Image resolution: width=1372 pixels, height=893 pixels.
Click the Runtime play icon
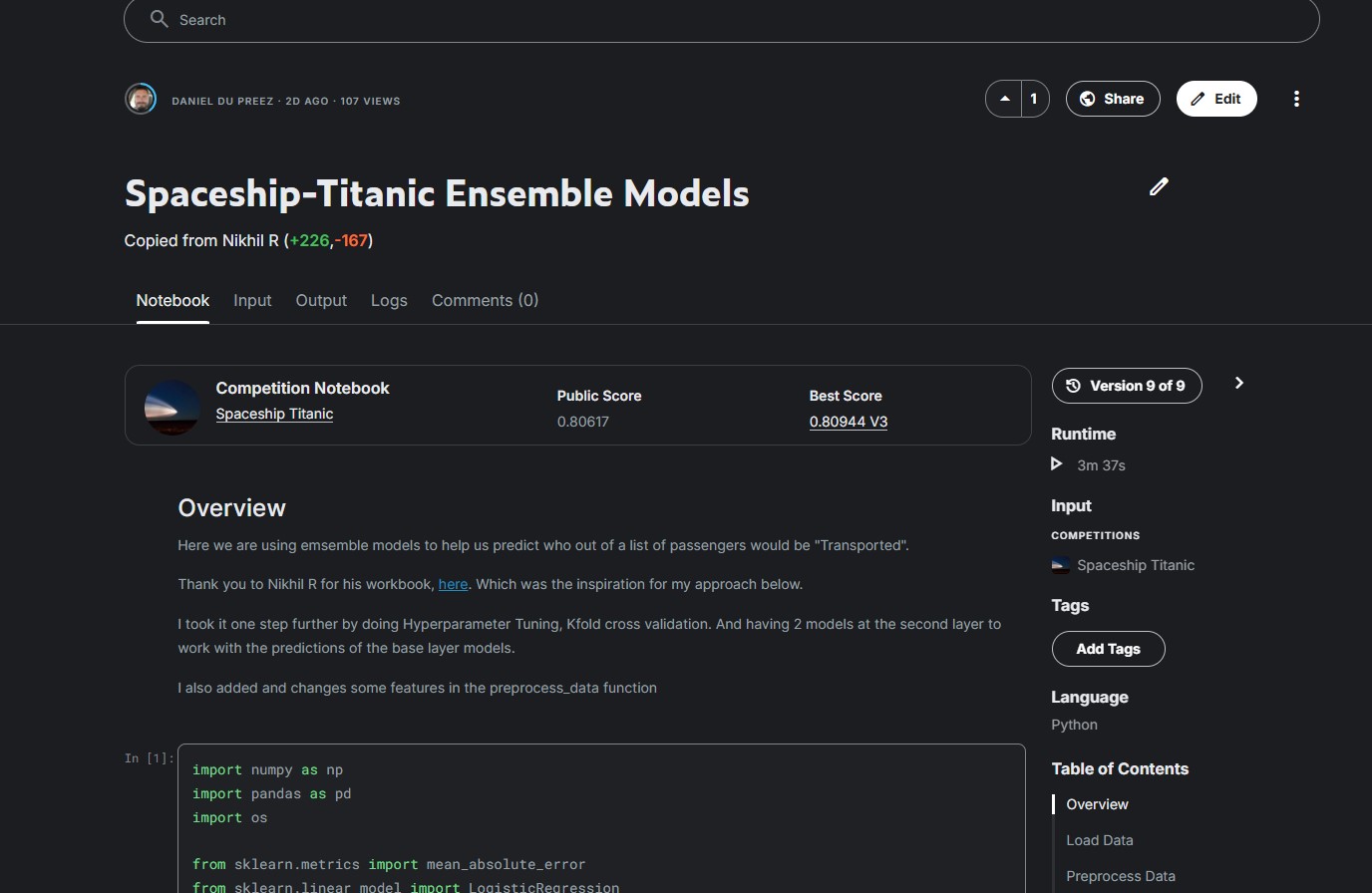[x=1057, y=463]
